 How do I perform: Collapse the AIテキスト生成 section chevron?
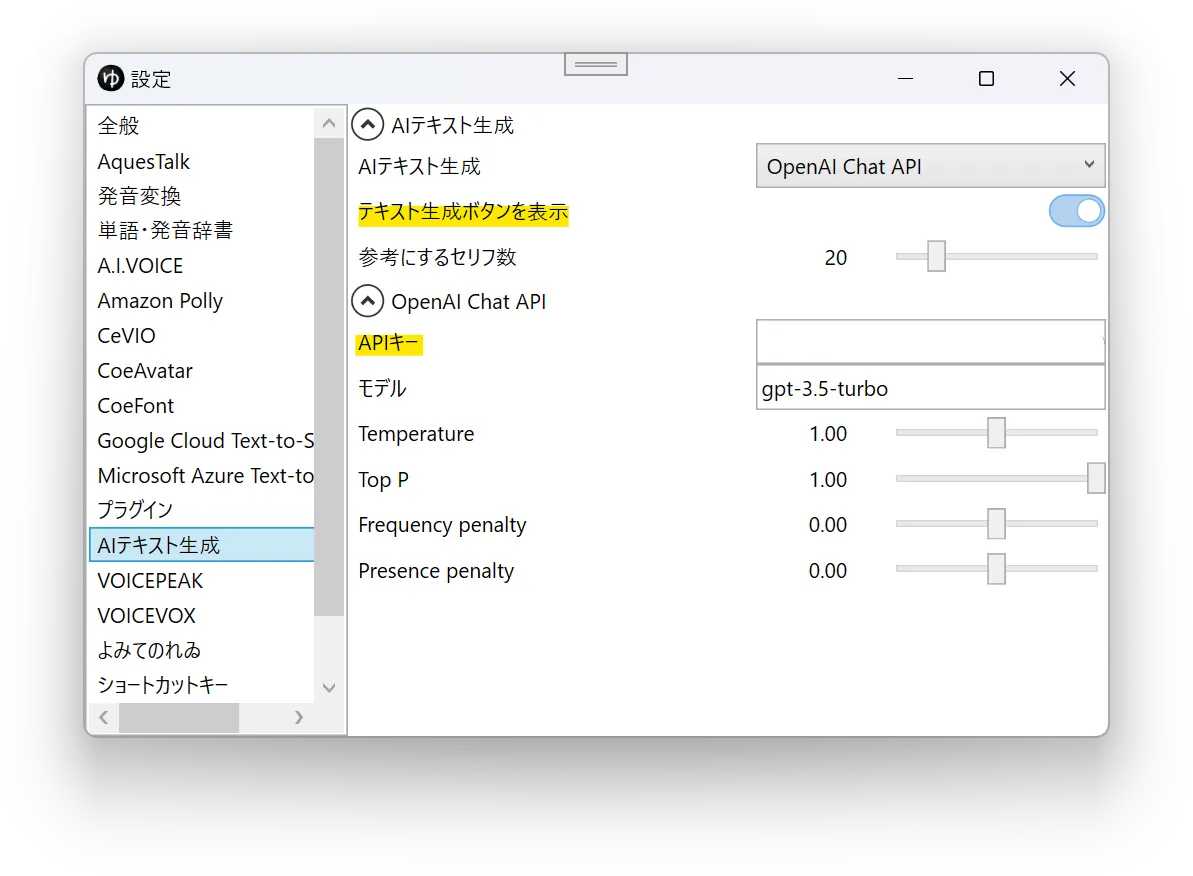[367, 125]
